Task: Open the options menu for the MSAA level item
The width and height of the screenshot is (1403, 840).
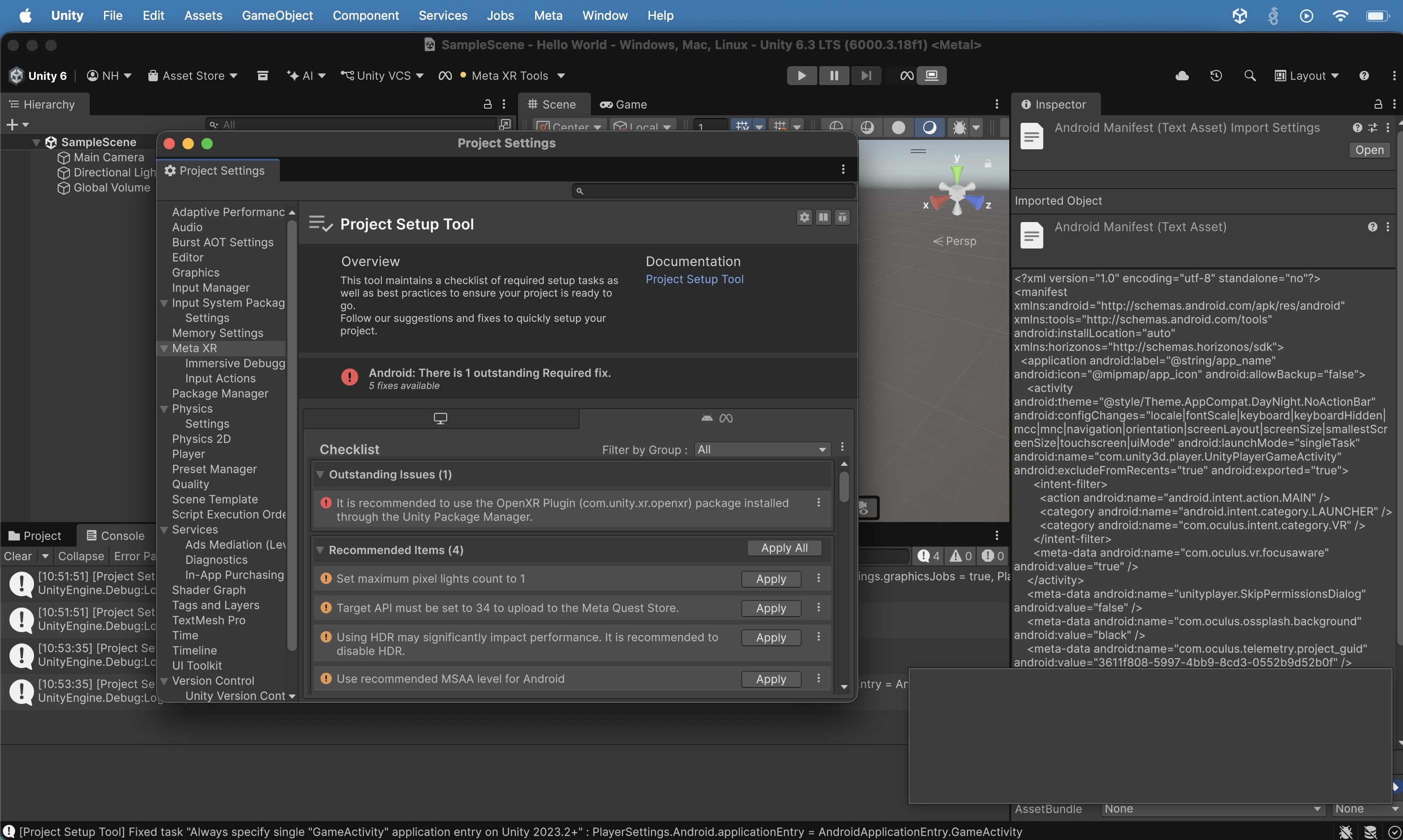Action: pos(819,678)
